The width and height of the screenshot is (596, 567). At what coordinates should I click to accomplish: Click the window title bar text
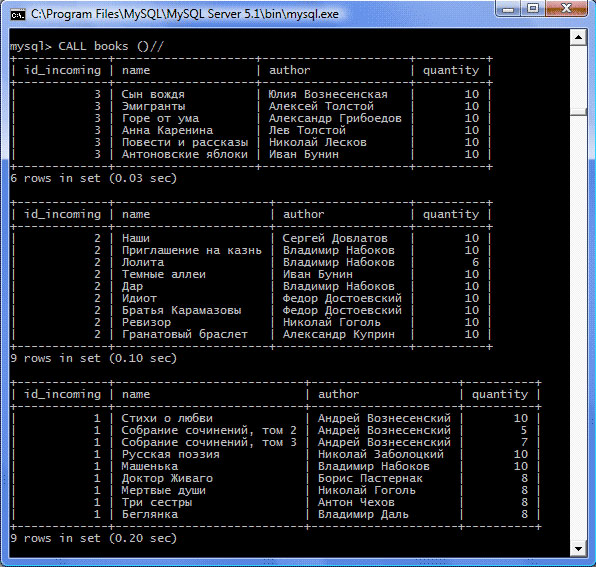tap(185, 14)
